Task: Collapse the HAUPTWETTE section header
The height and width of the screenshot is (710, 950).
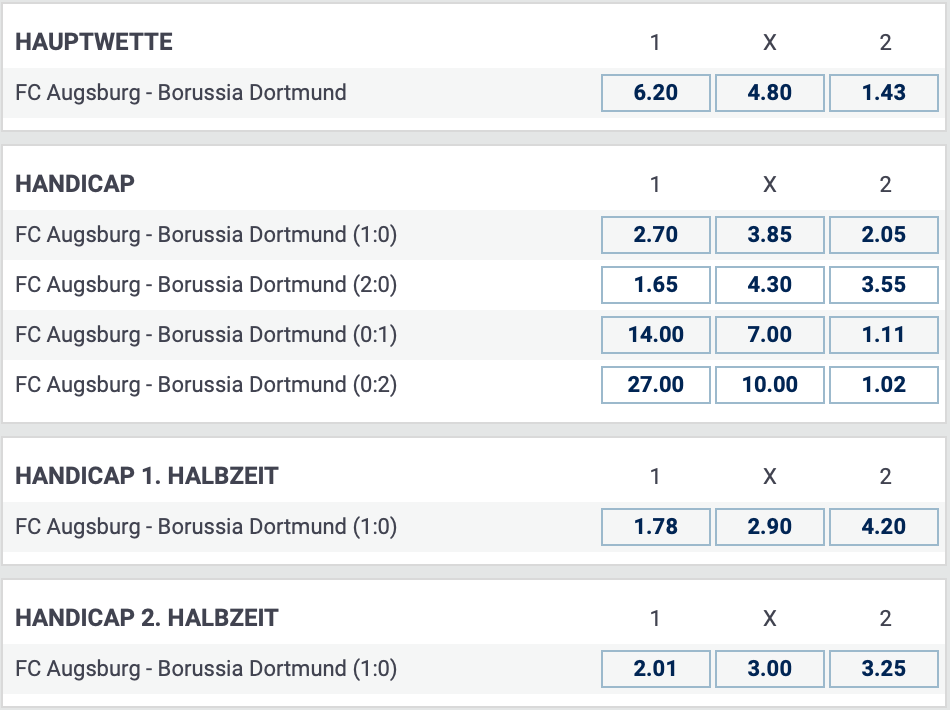Action: click(94, 42)
